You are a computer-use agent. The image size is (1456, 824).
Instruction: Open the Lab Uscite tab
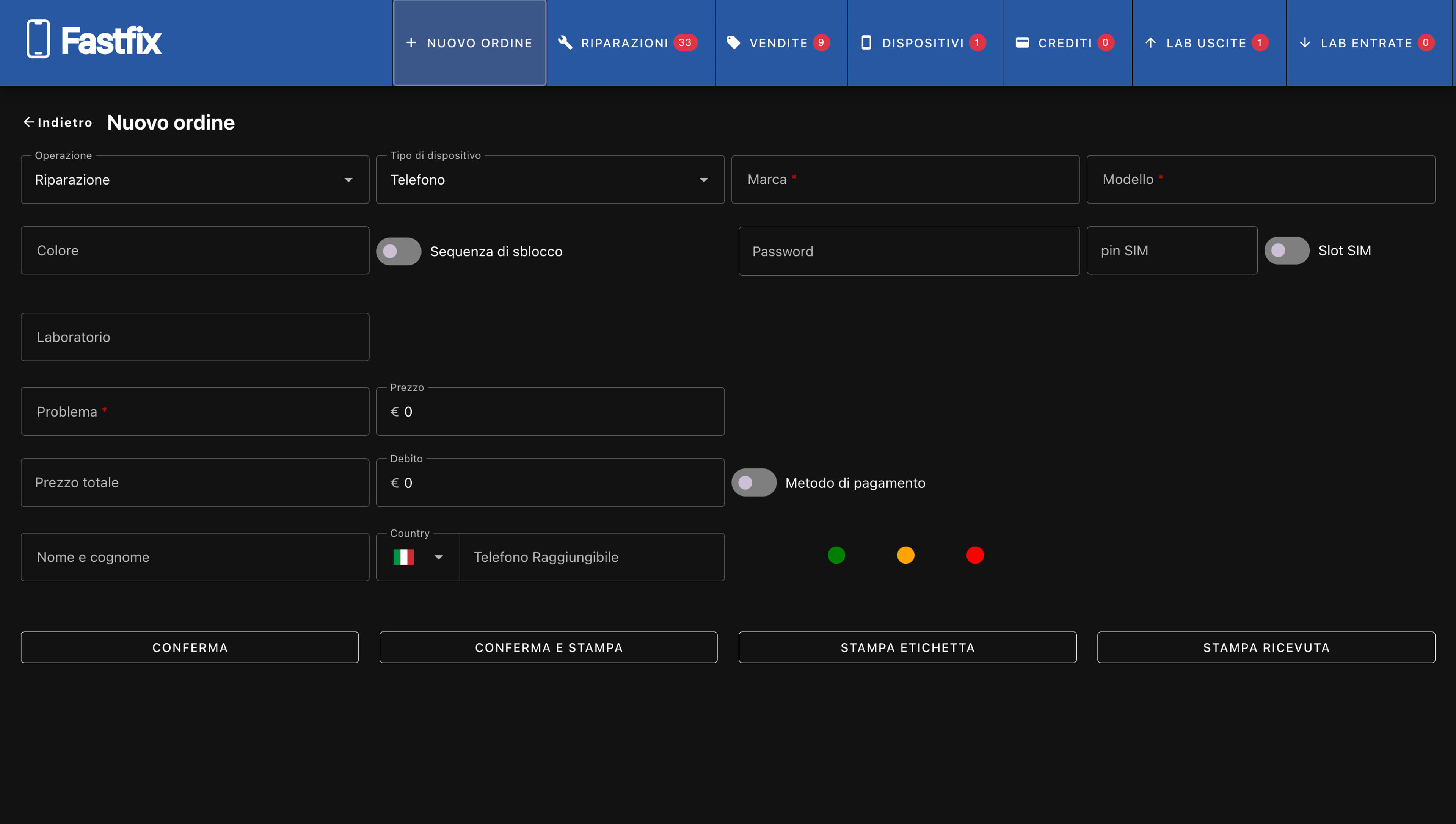pyautogui.click(x=1209, y=43)
